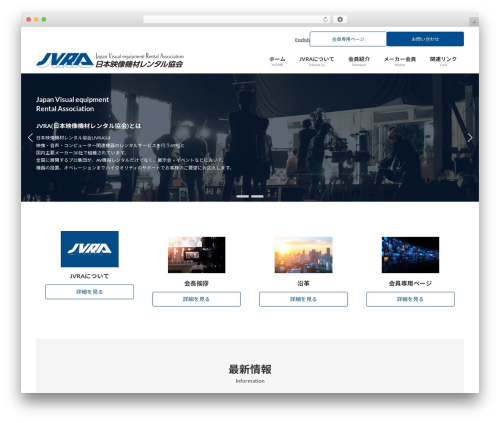Open the メーカー会員 Maker menu item
Screen dimensions: 500x423
pyautogui.click(x=400, y=61)
